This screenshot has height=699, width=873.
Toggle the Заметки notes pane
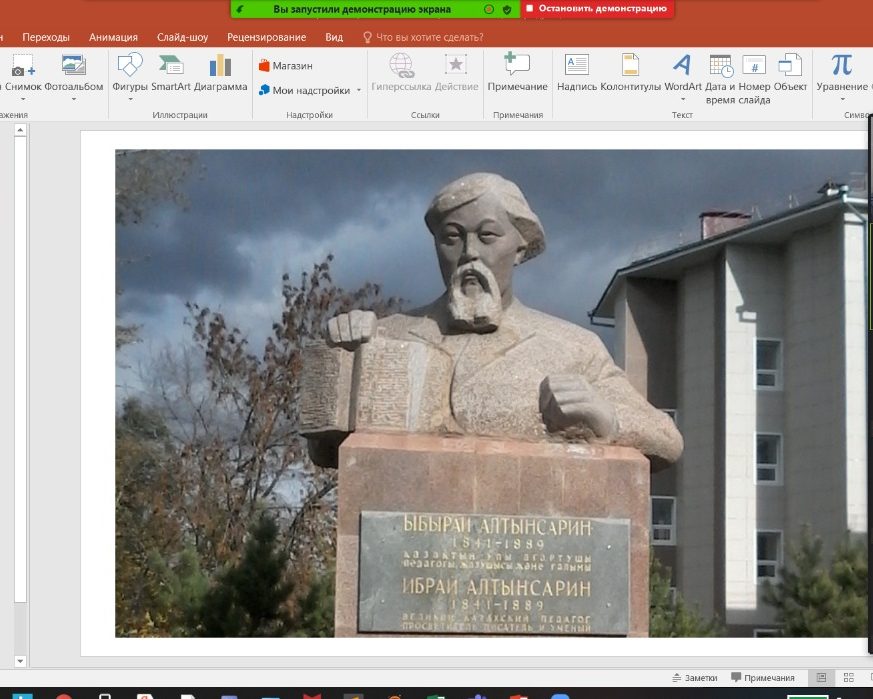point(694,678)
